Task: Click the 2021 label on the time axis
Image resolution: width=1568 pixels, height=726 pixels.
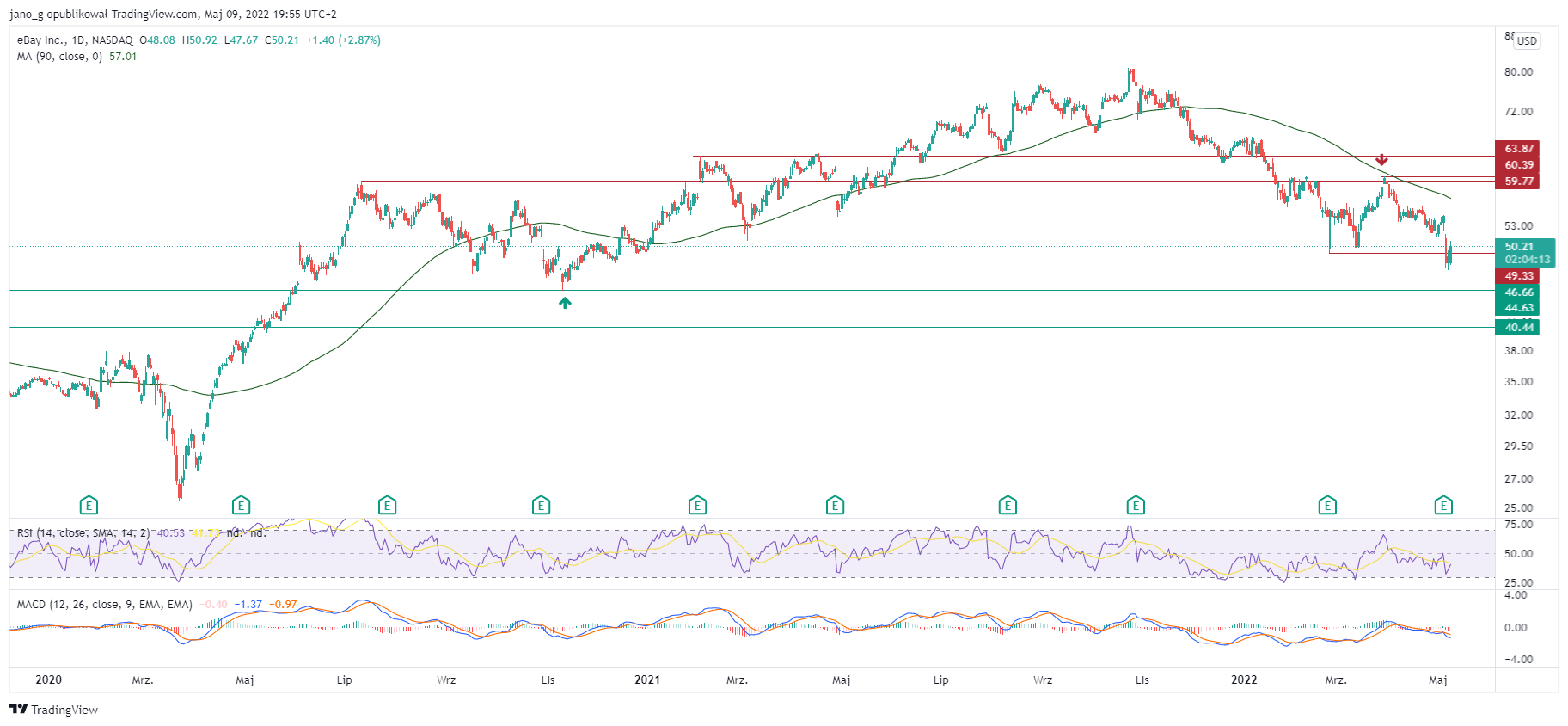Action: tap(647, 680)
